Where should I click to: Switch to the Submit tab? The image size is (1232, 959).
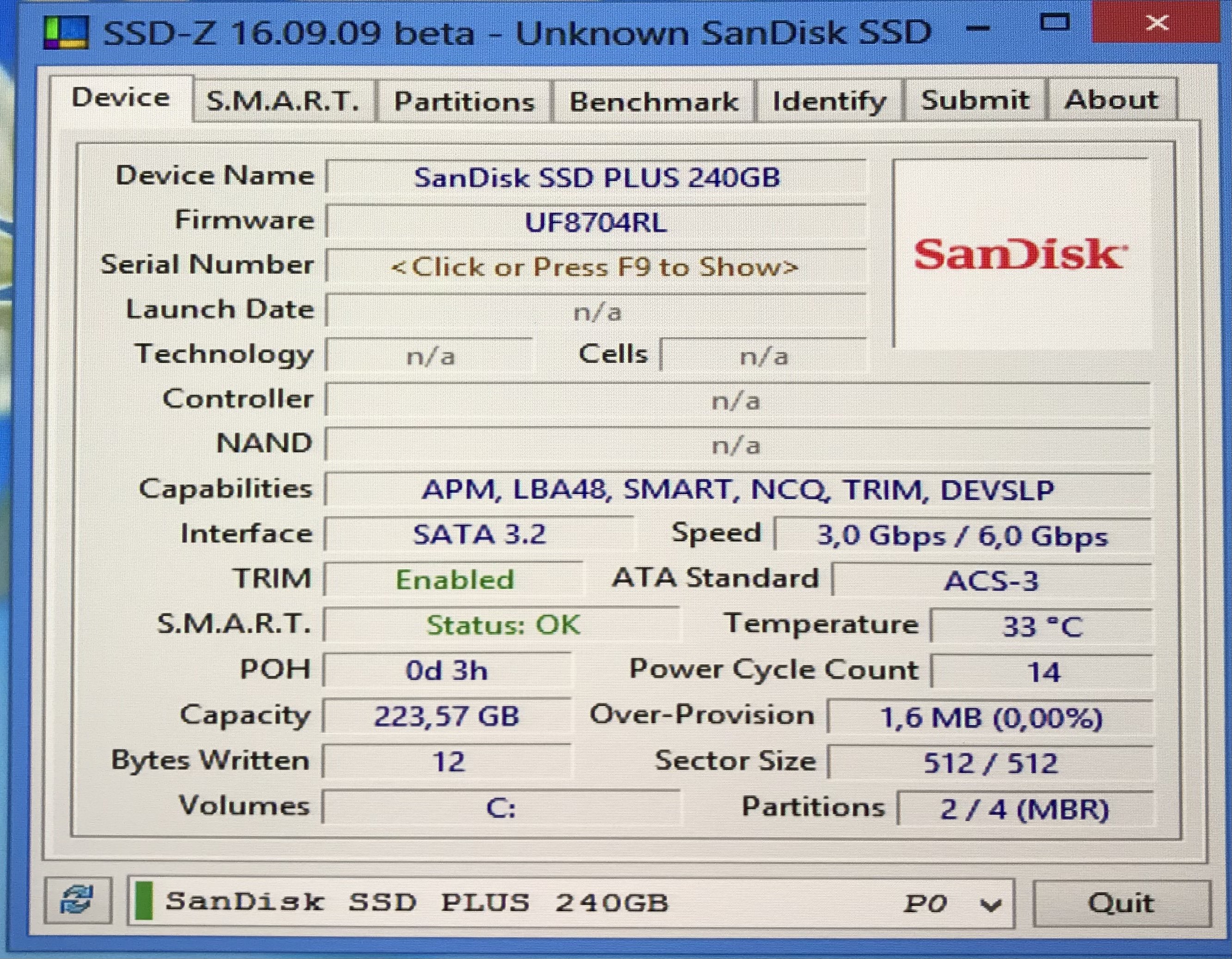(975, 100)
